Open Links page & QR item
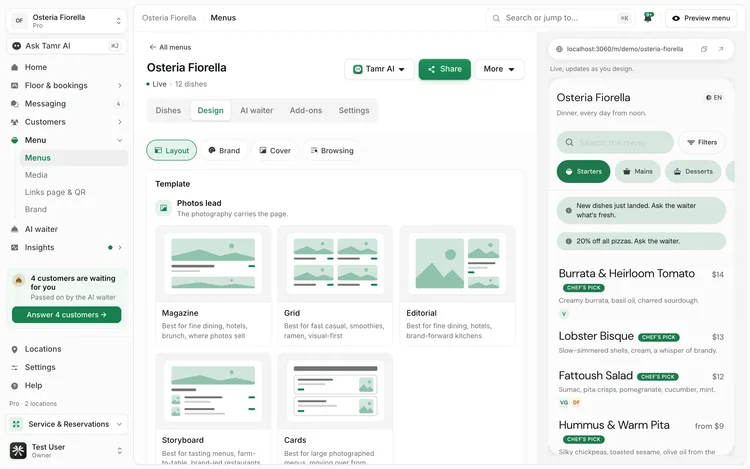750x469 pixels. click(x=74, y=192)
